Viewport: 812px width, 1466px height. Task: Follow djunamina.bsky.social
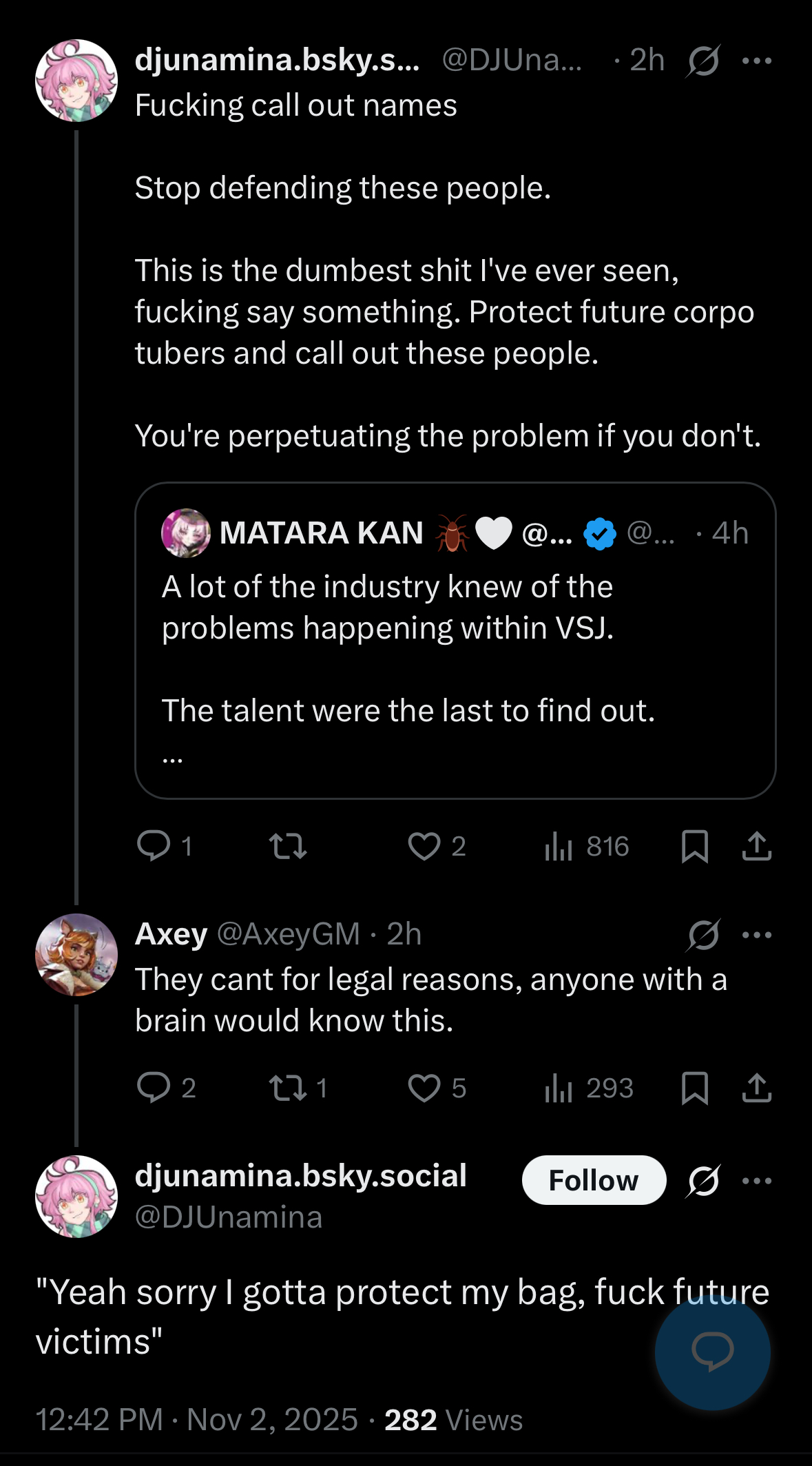[x=594, y=1180]
